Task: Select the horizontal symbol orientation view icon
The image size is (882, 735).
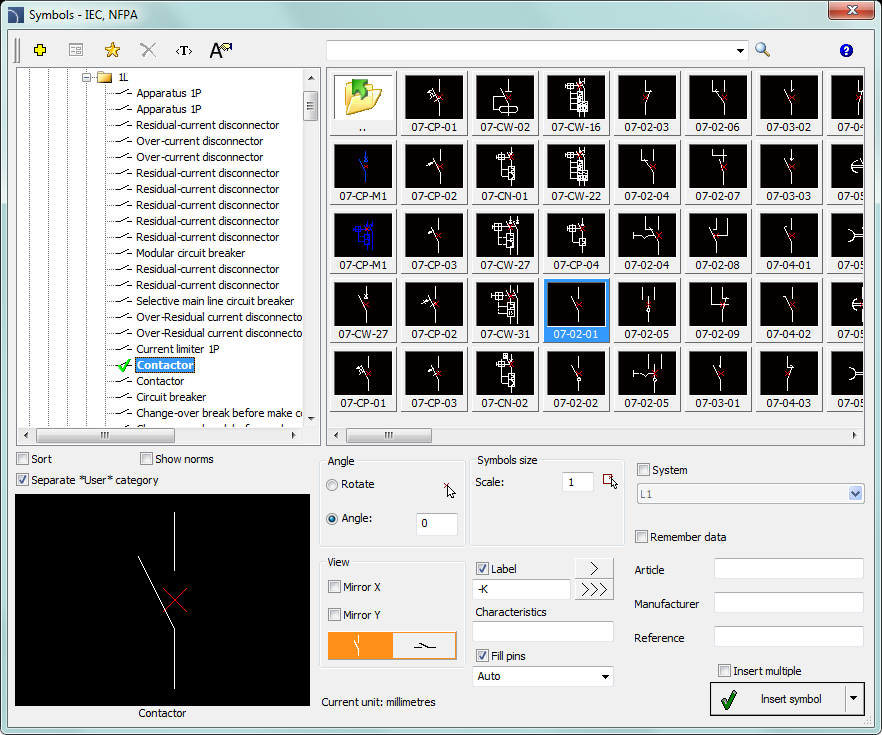Action: pyautogui.click(x=425, y=646)
